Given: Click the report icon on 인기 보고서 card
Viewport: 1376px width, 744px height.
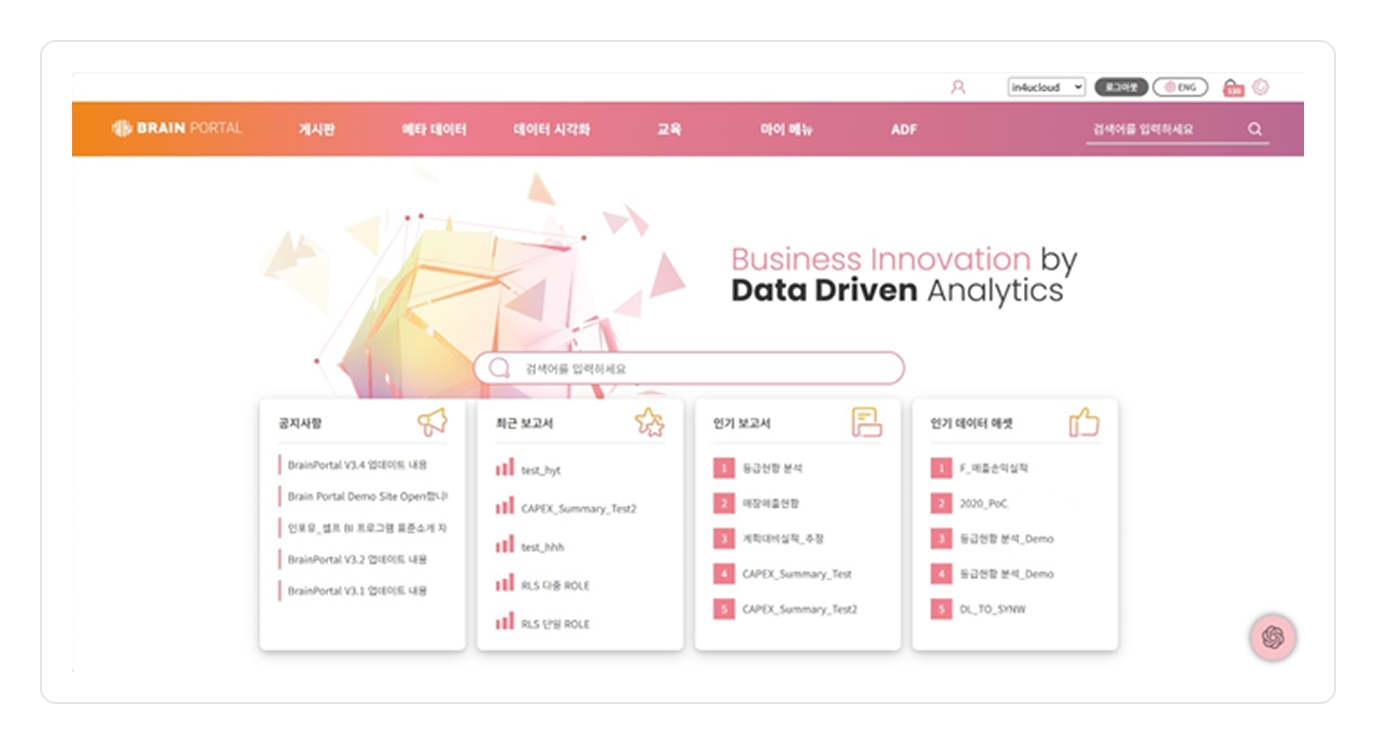Looking at the screenshot, I should coord(867,423).
